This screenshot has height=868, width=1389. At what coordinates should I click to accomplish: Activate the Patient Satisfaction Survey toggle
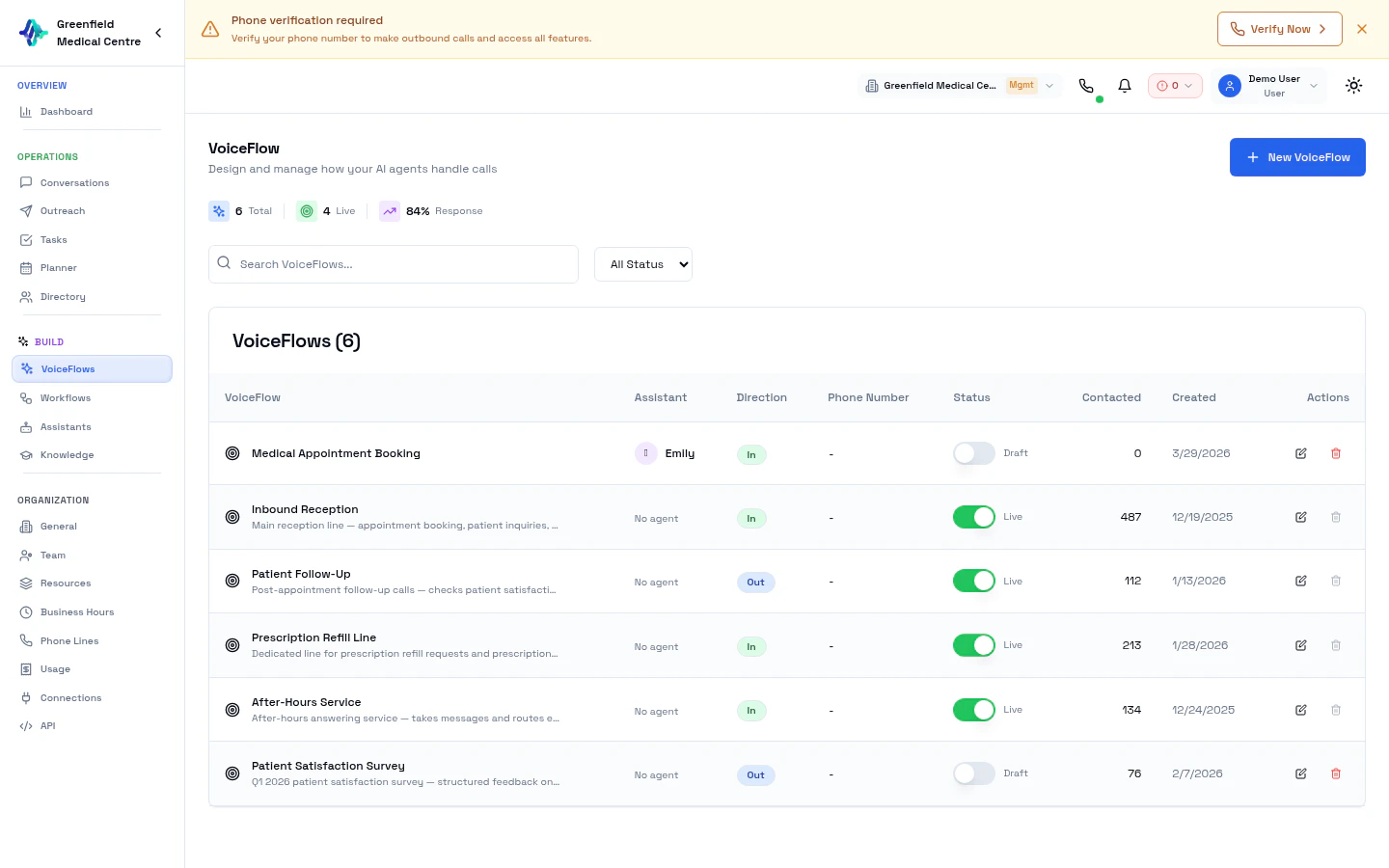tap(973, 773)
